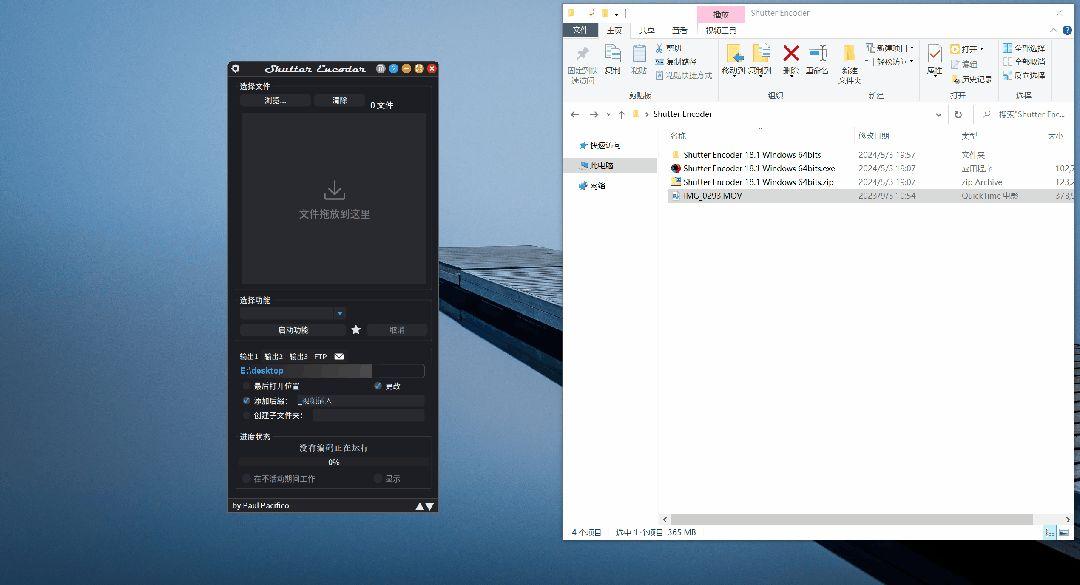Image resolution: width=1080 pixels, height=585 pixels.
Task: Click the Paste clipboard icon in Explorer ribbon
Action: [639, 54]
